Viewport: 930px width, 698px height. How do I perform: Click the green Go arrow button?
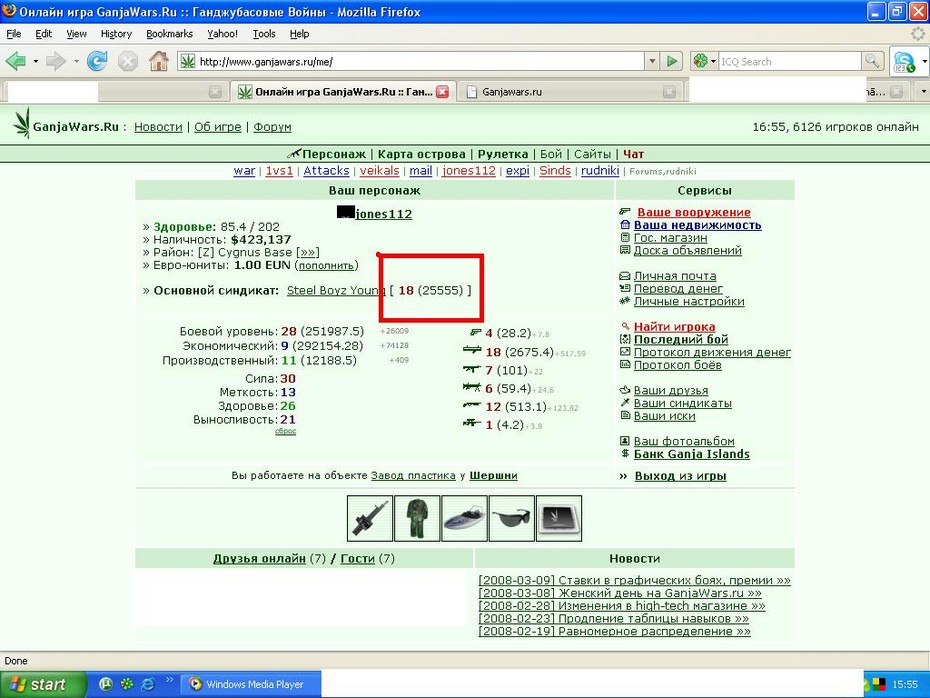672,61
